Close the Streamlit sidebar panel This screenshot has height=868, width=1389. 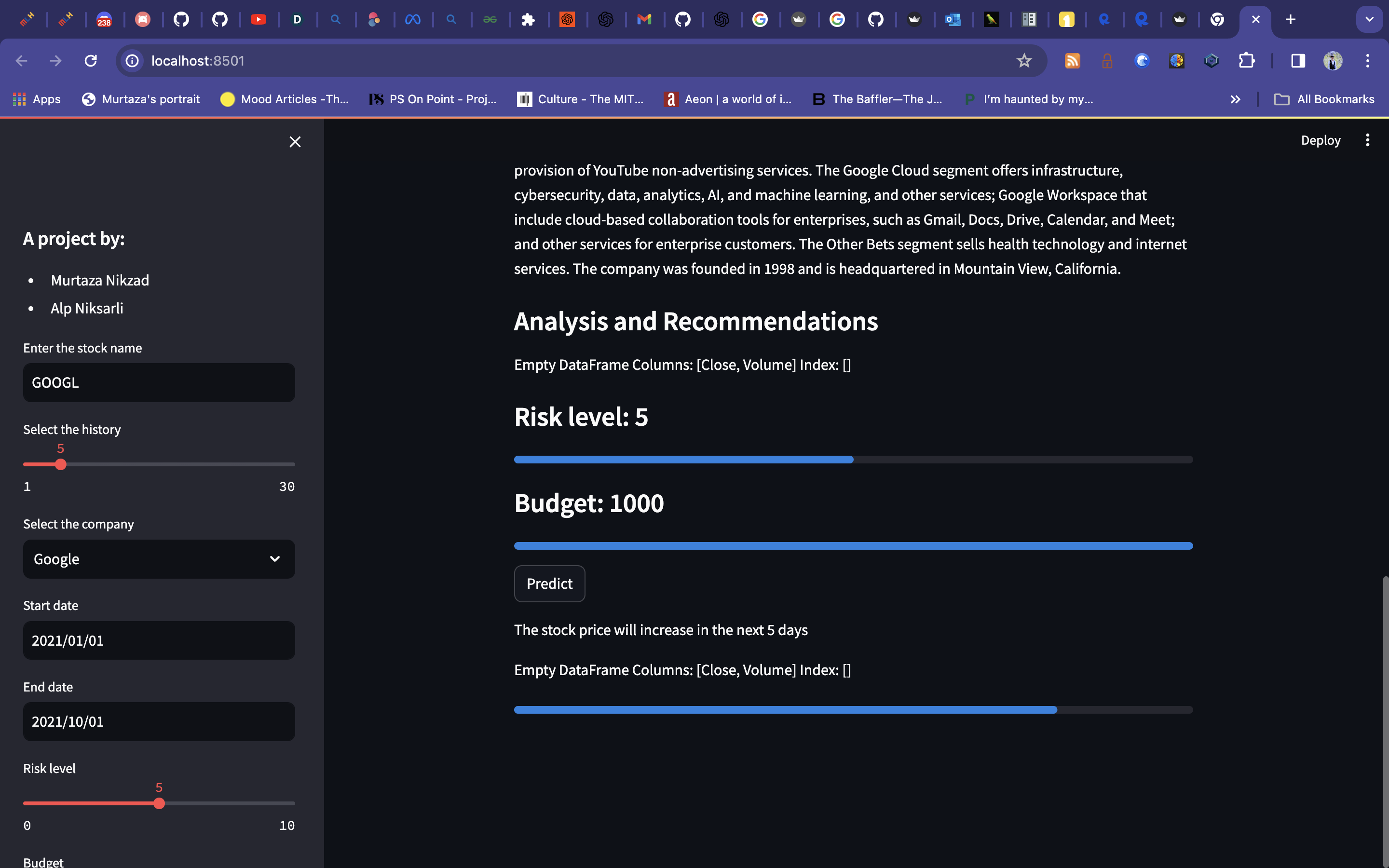coord(295,142)
